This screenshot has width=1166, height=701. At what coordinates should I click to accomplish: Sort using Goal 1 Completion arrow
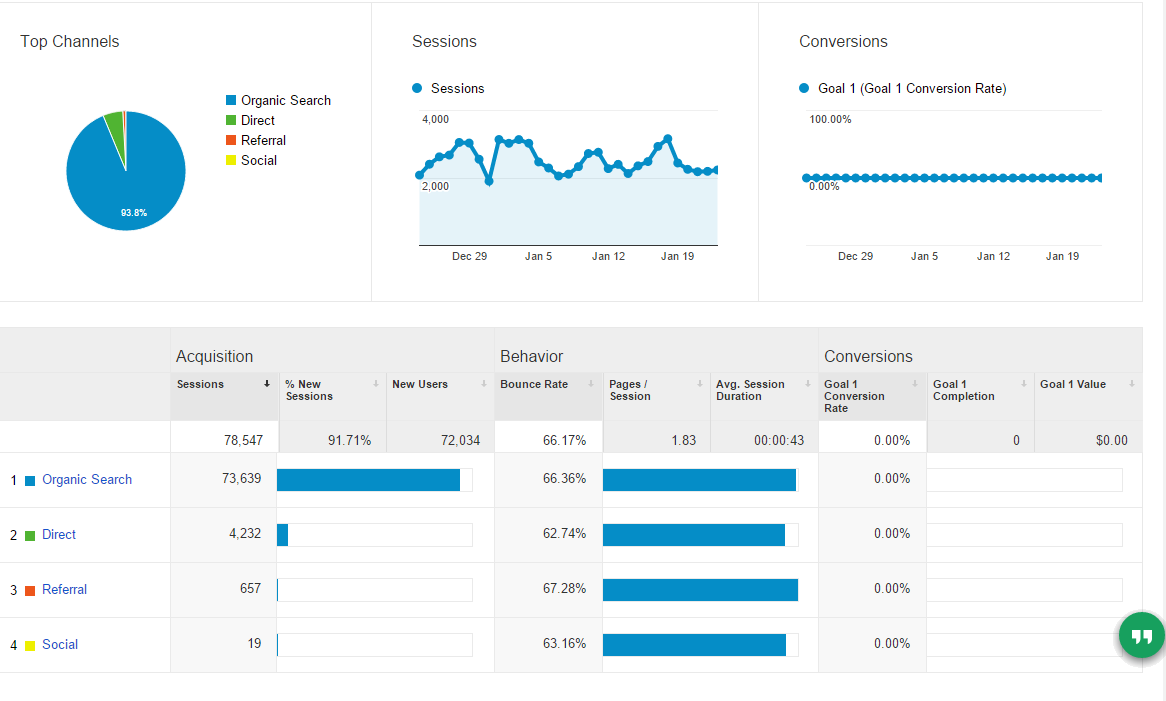coord(1024,384)
